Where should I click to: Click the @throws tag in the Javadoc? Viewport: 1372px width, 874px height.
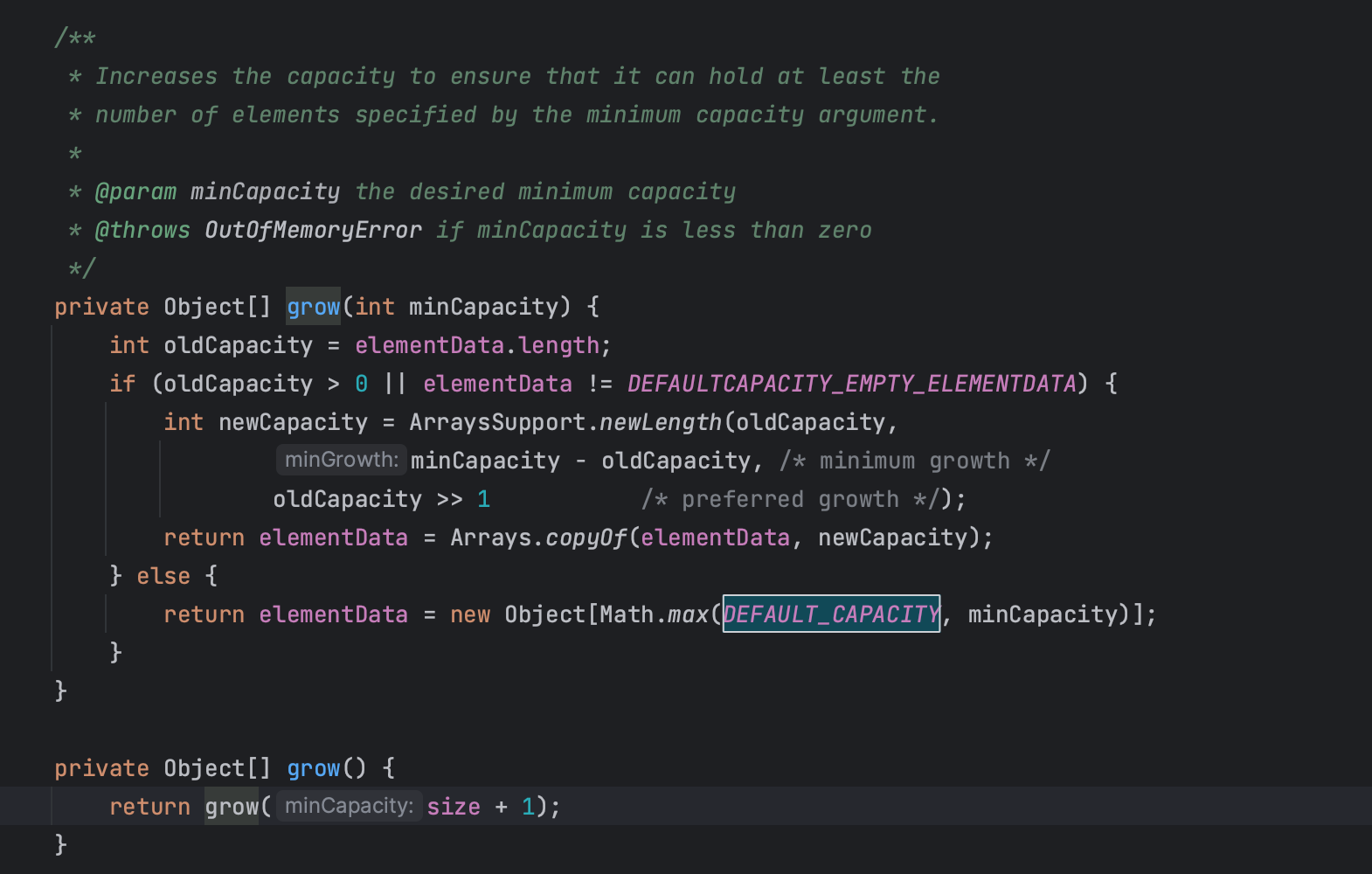coord(142,230)
